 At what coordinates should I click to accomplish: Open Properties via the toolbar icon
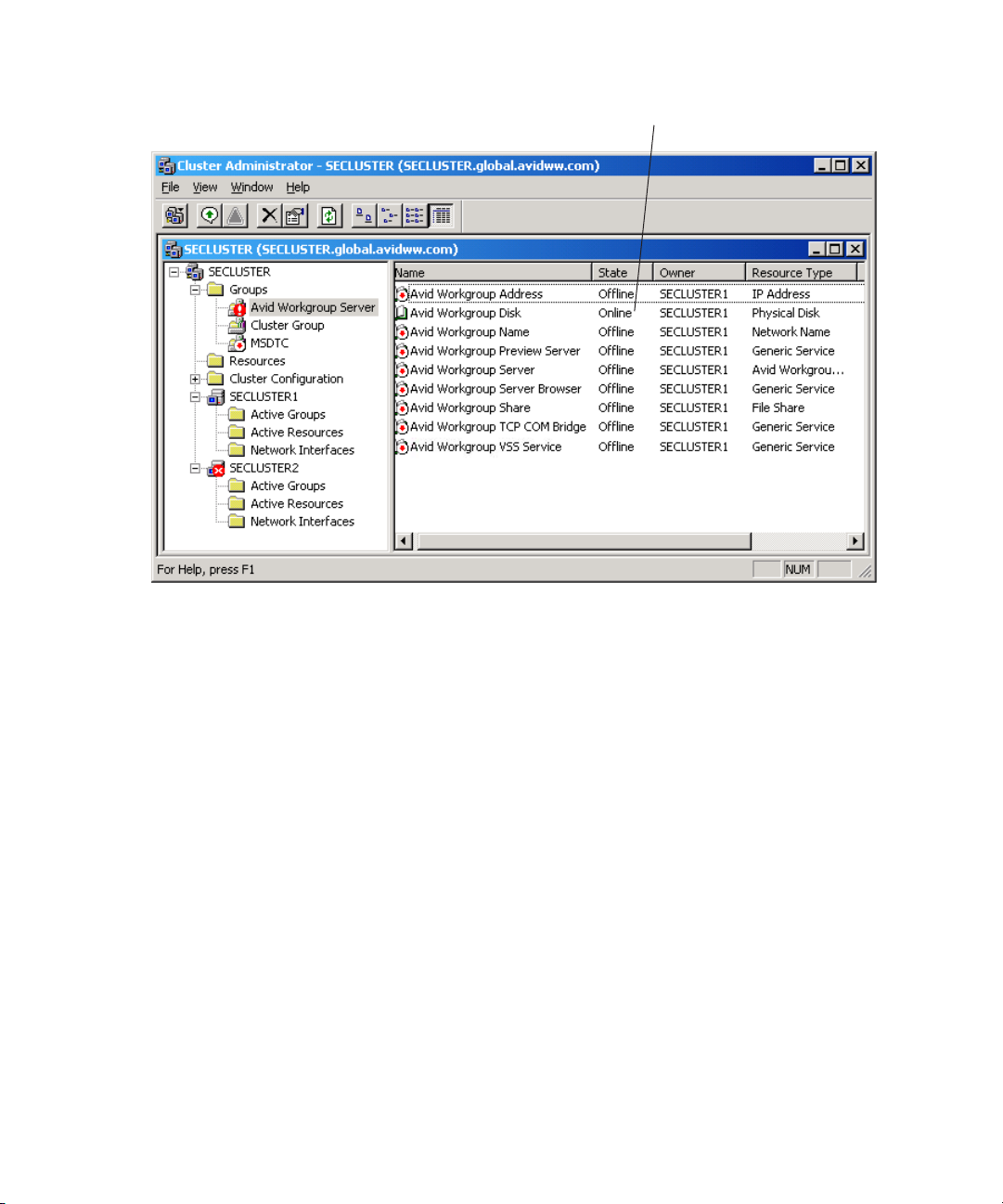click(x=295, y=216)
